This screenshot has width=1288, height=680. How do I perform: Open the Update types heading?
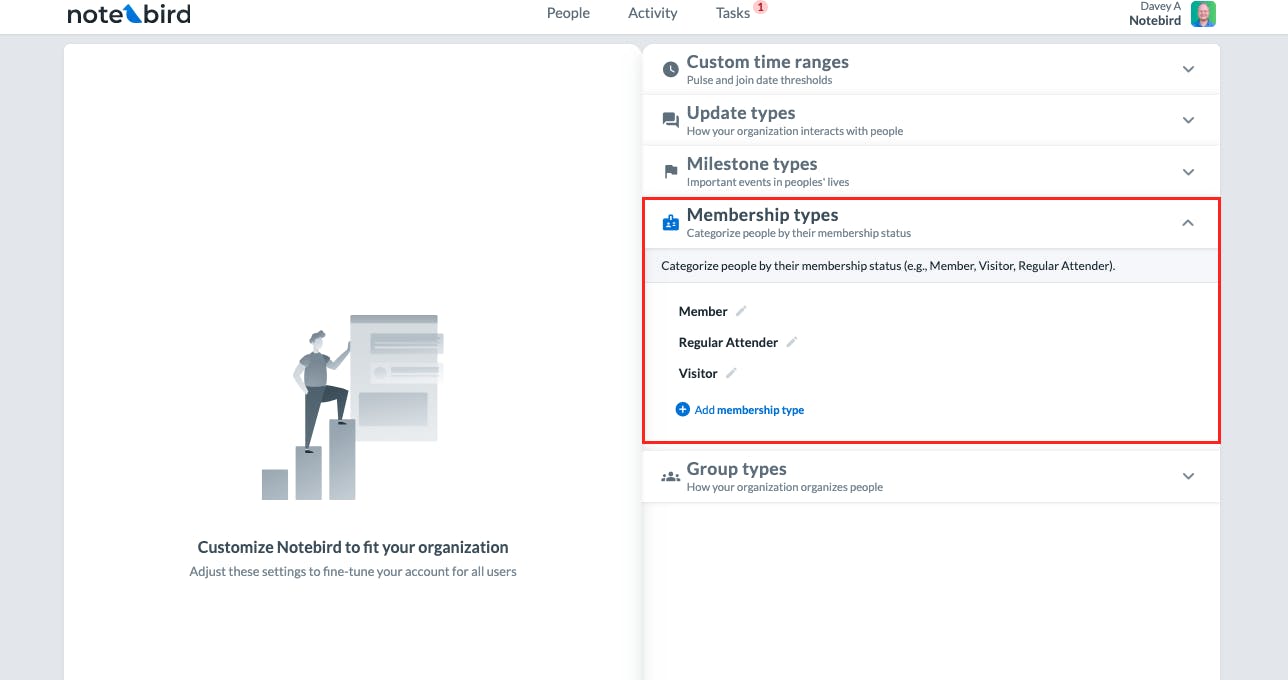(x=741, y=113)
